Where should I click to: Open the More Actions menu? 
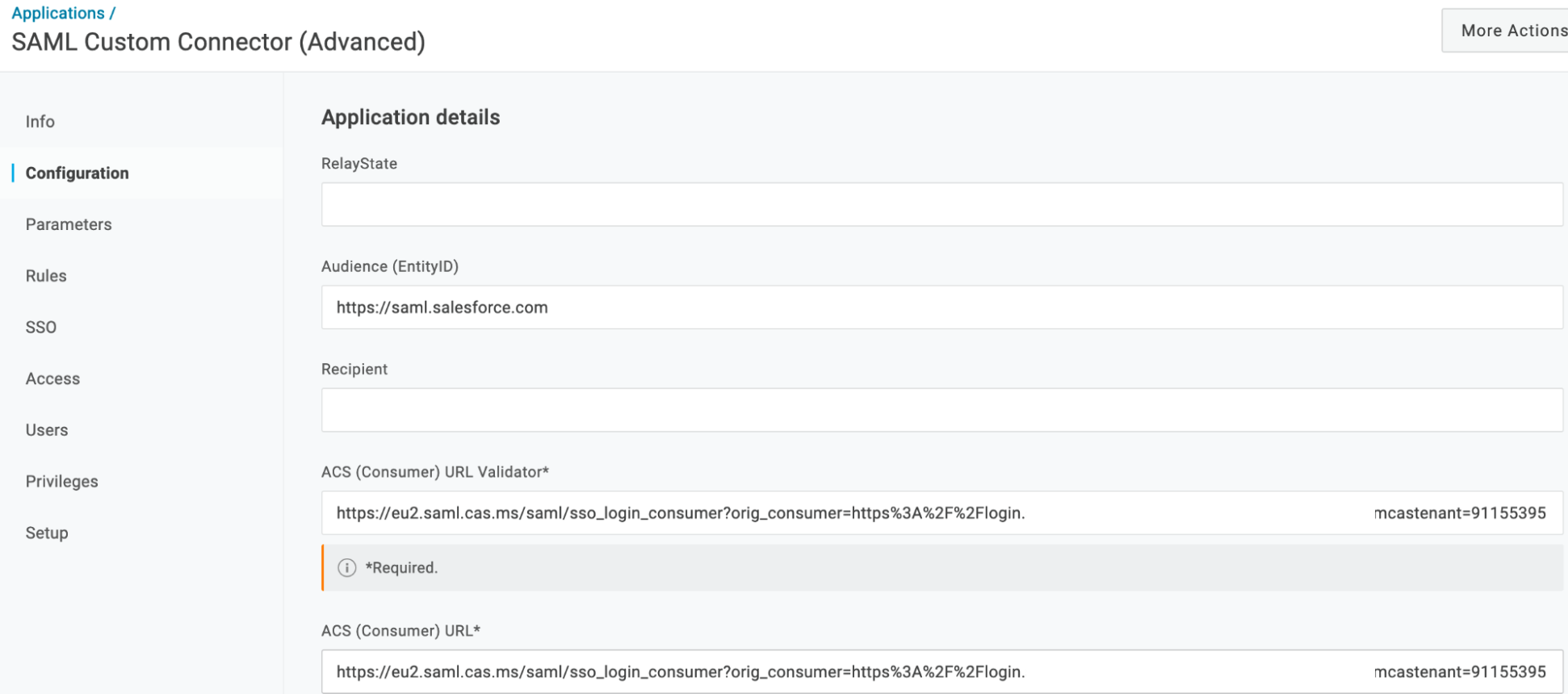pyautogui.click(x=1507, y=31)
